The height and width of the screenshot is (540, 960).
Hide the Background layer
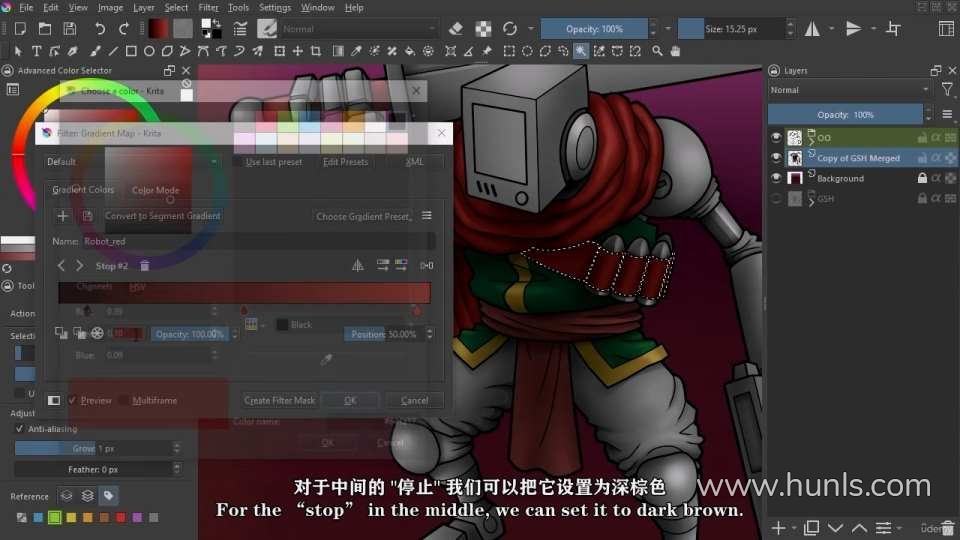point(776,178)
